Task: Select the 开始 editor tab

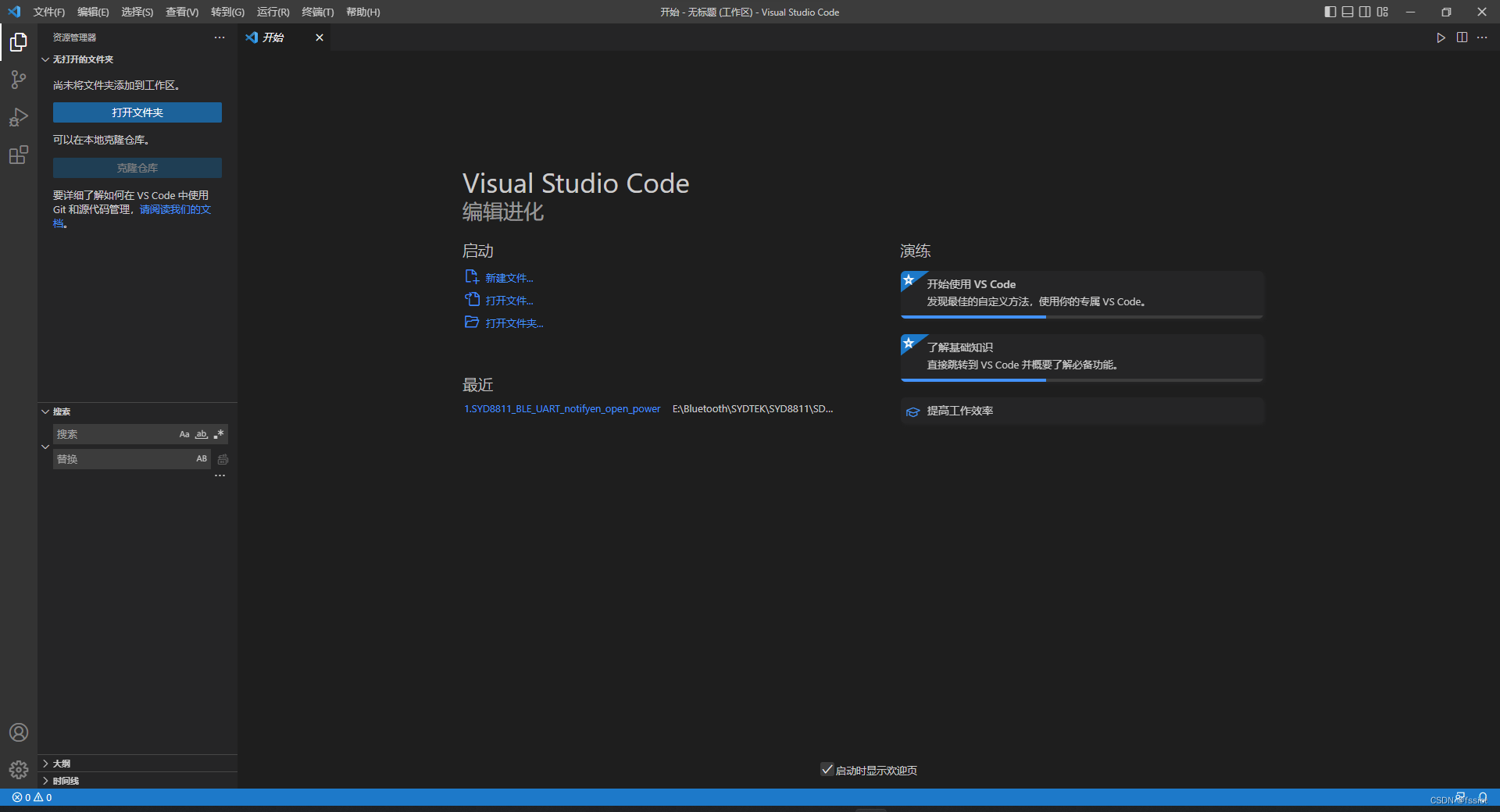Action: 284,37
